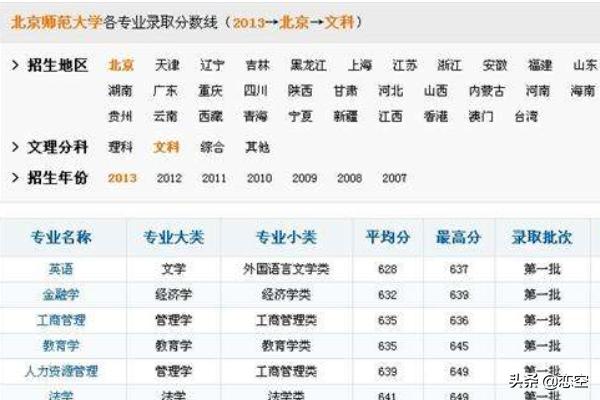Viewport: 600px width, 400px height.
Task: Open the 人力资源管理 major link
Action: (x=61, y=371)
